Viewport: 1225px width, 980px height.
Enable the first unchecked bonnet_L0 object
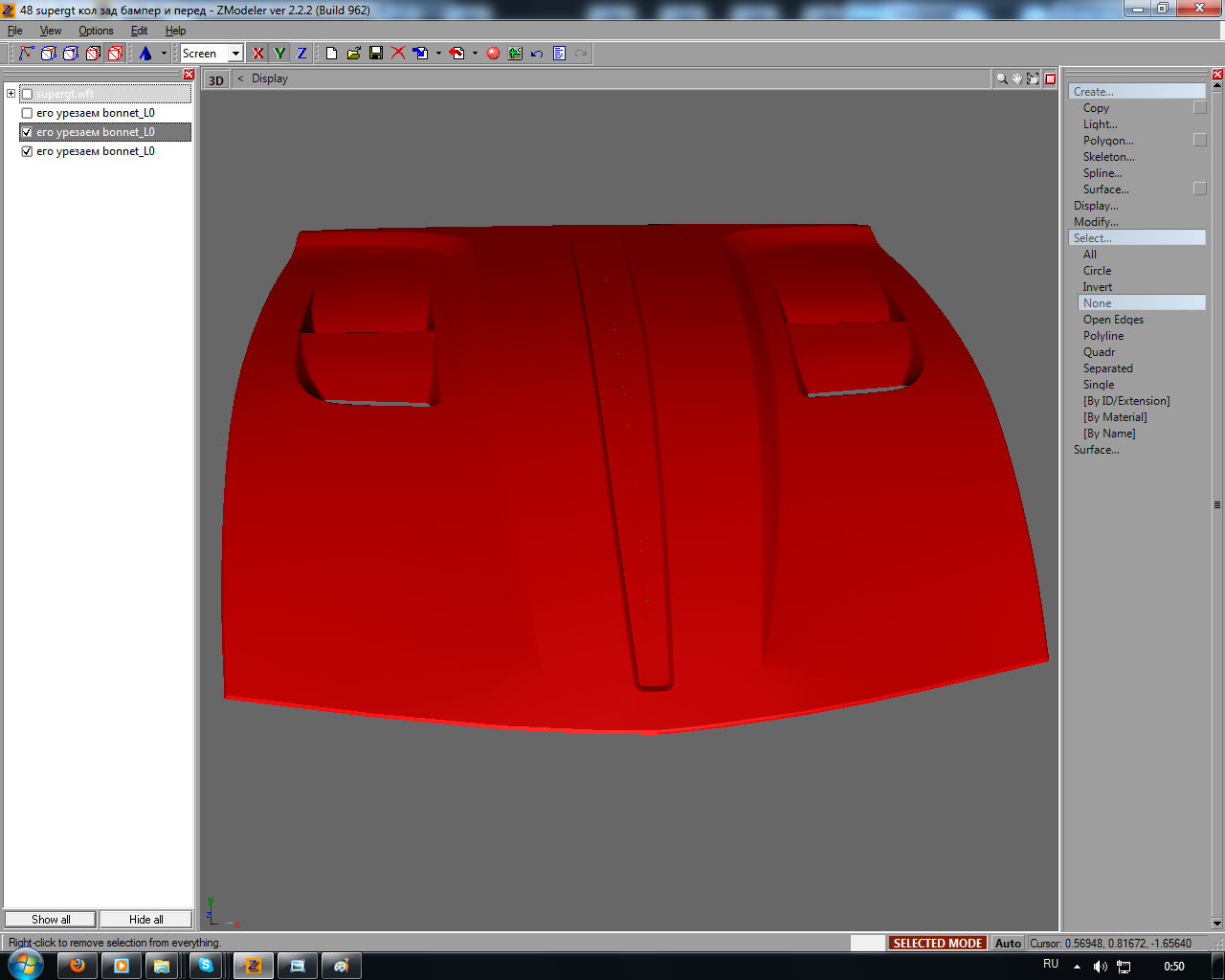27,113
